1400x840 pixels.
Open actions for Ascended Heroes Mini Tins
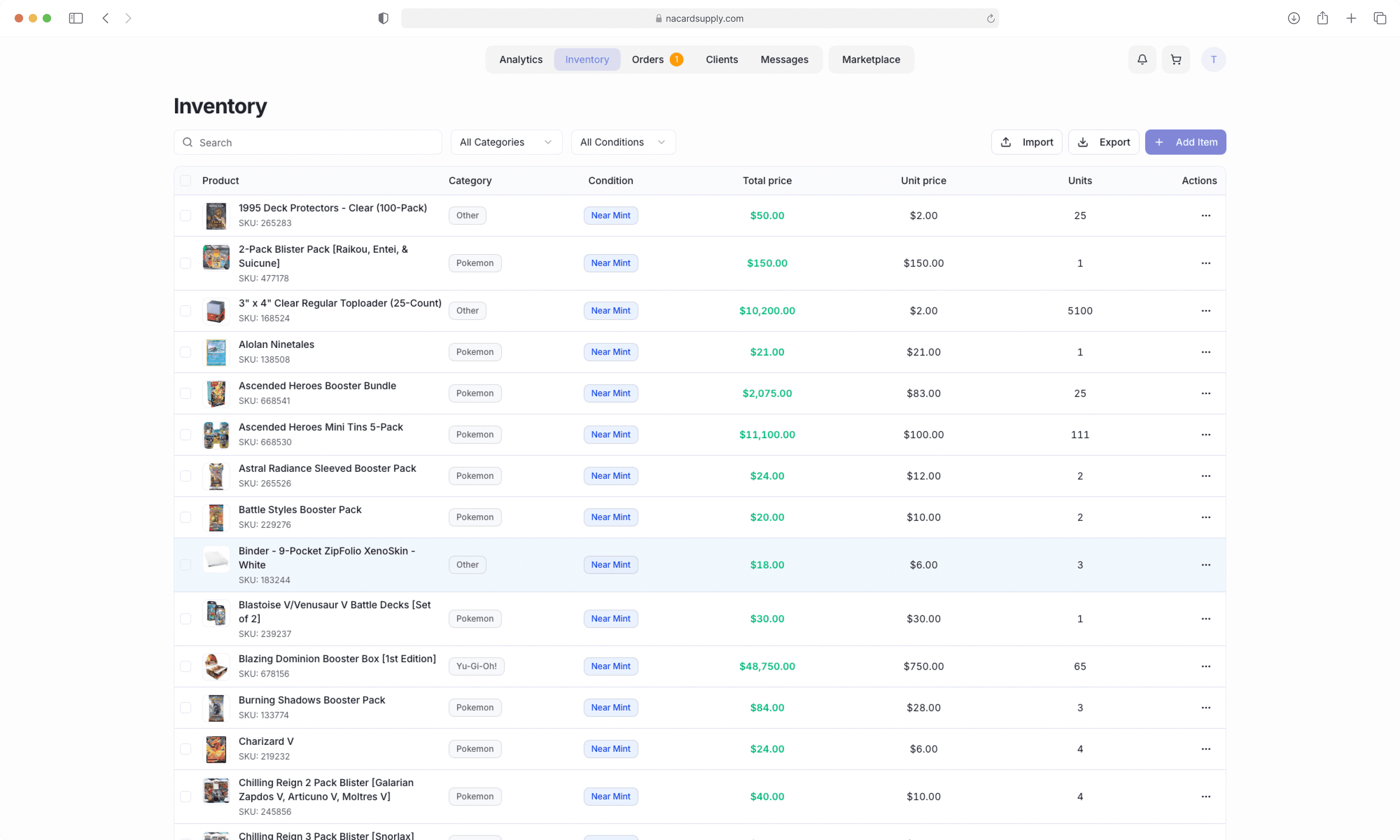(1206, 435)
